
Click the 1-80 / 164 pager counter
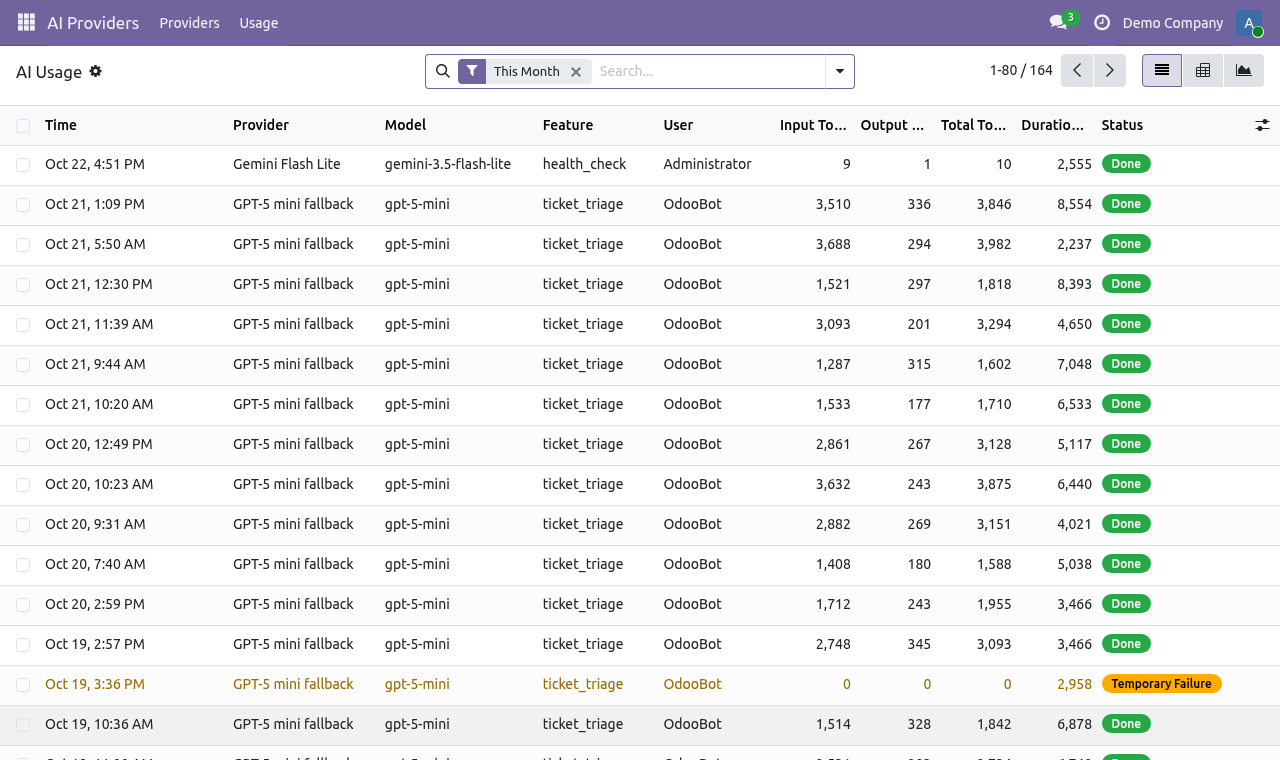(x=1021, y=70)
